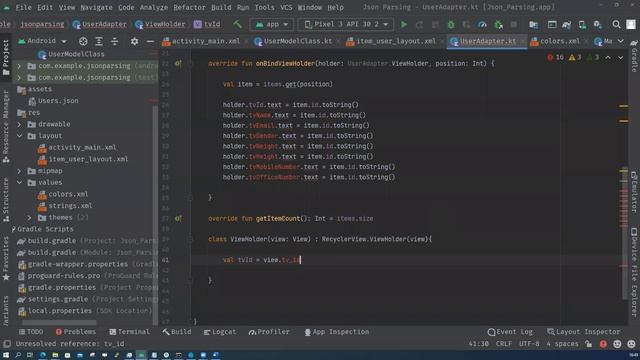The height and width of the screenshot is (360, 640).
Task: Open the app run configuration dropdown
Action: 272,24
